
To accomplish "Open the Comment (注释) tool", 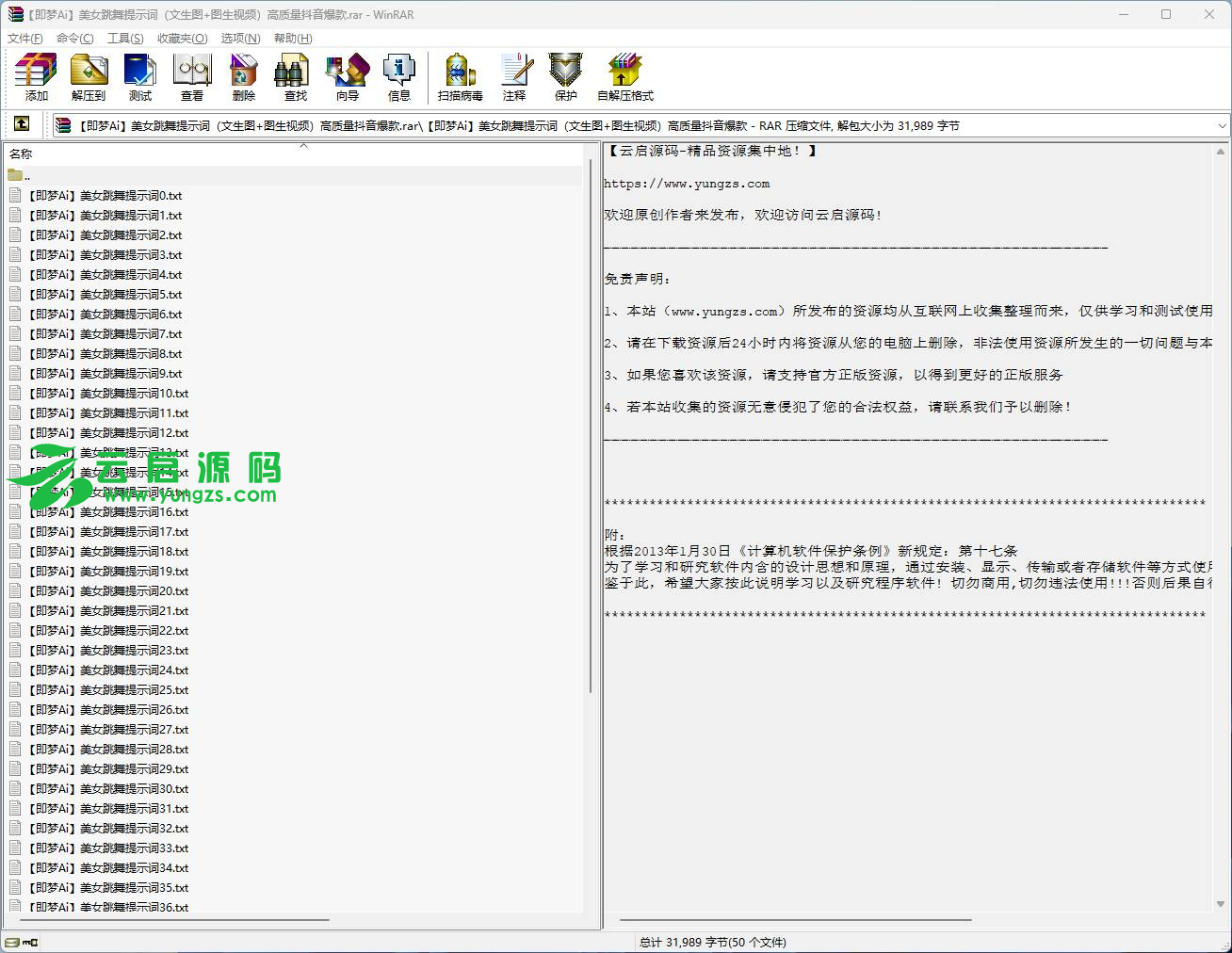I will click(x=514, y=77).
